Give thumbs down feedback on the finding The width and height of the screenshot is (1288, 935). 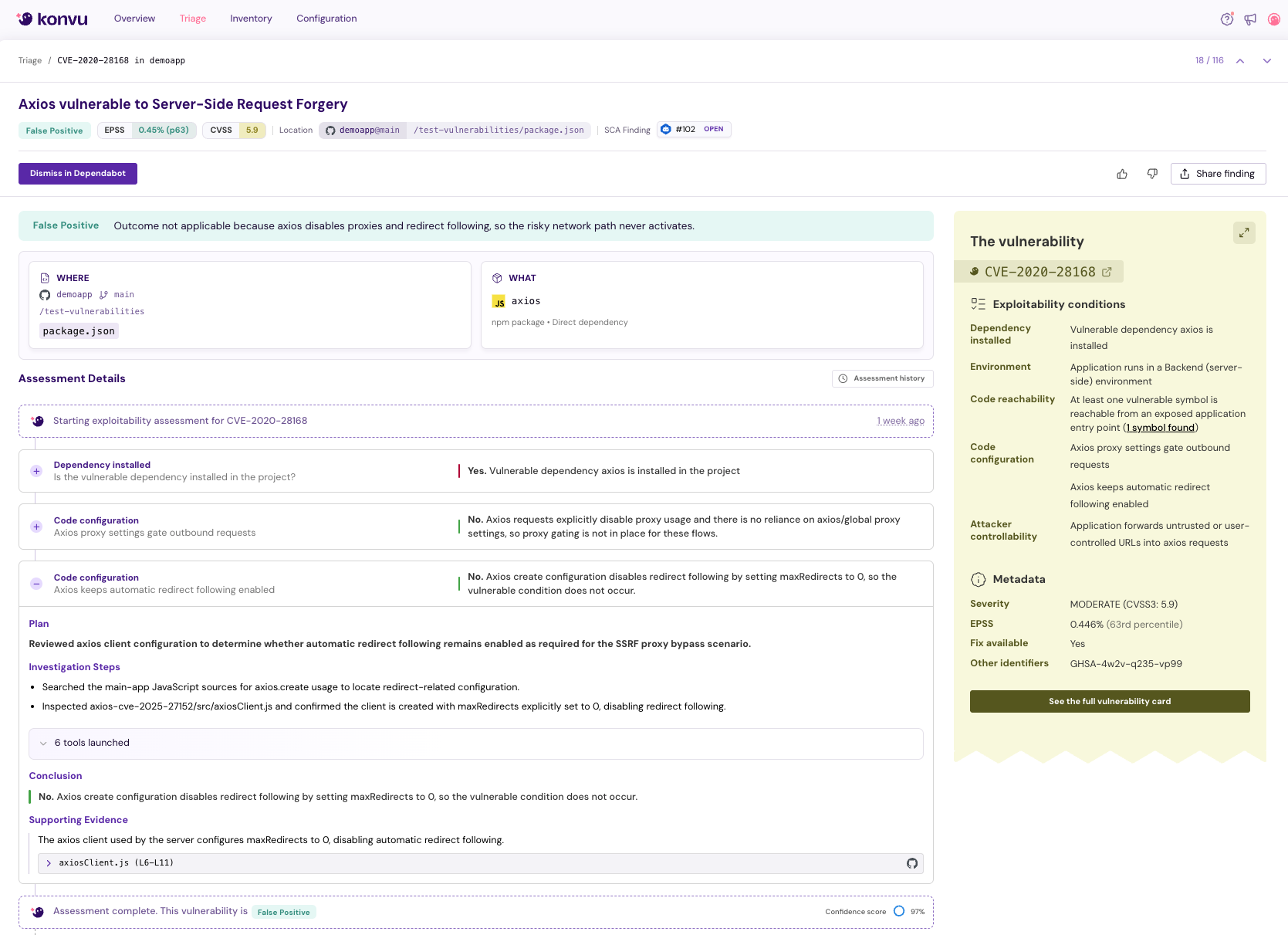(1152, 174)
